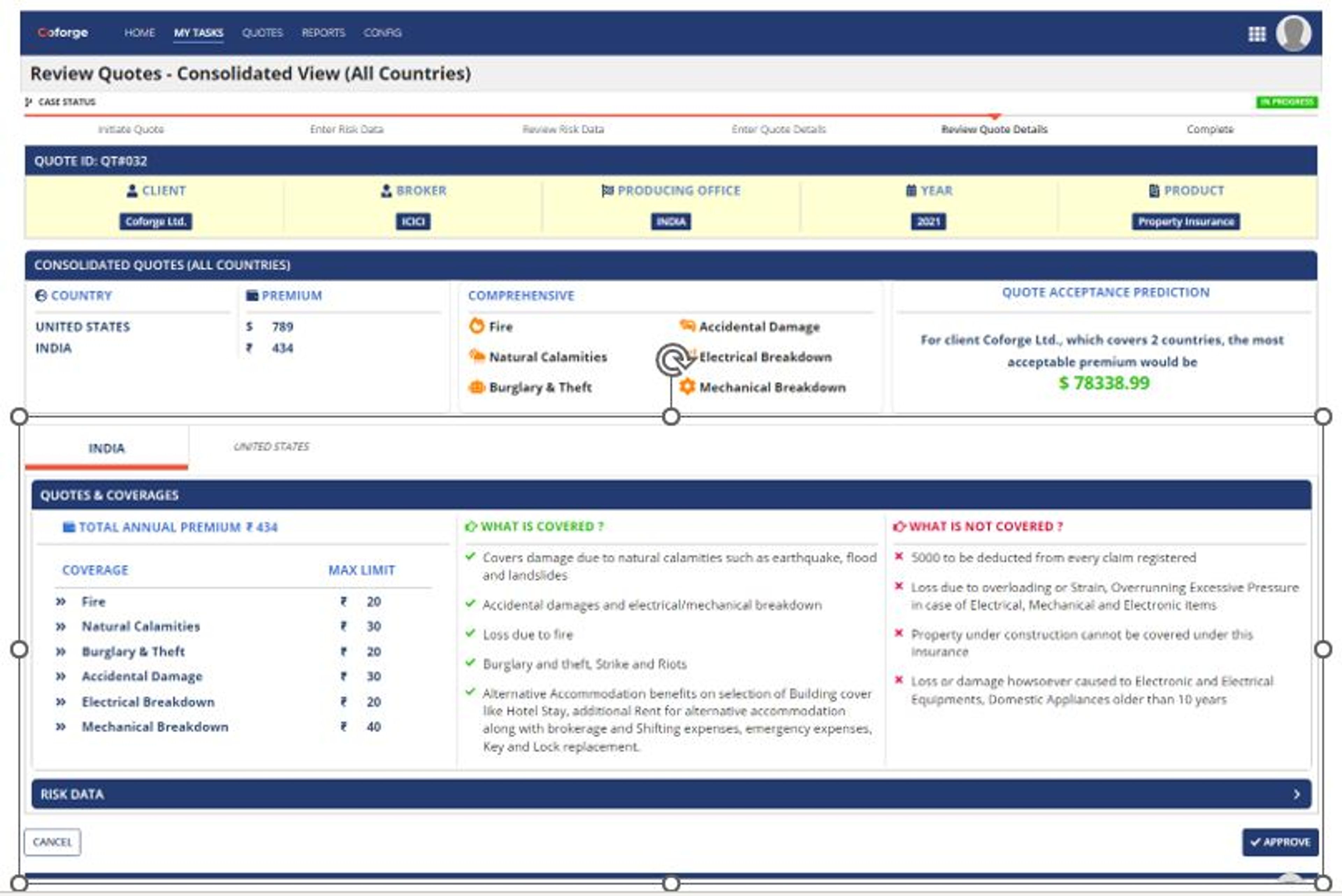Open the REPORTS menu
This screenshot has width=1342, height=896.
coord(323,32)
